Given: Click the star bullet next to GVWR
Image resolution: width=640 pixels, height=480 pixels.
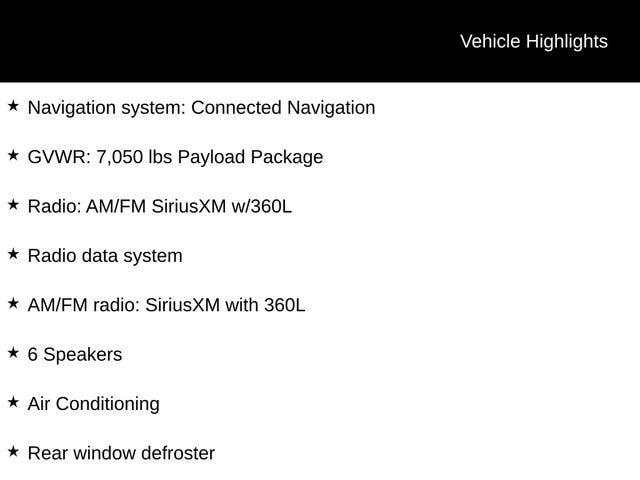Looking at the screenshot, I should 13,155.
